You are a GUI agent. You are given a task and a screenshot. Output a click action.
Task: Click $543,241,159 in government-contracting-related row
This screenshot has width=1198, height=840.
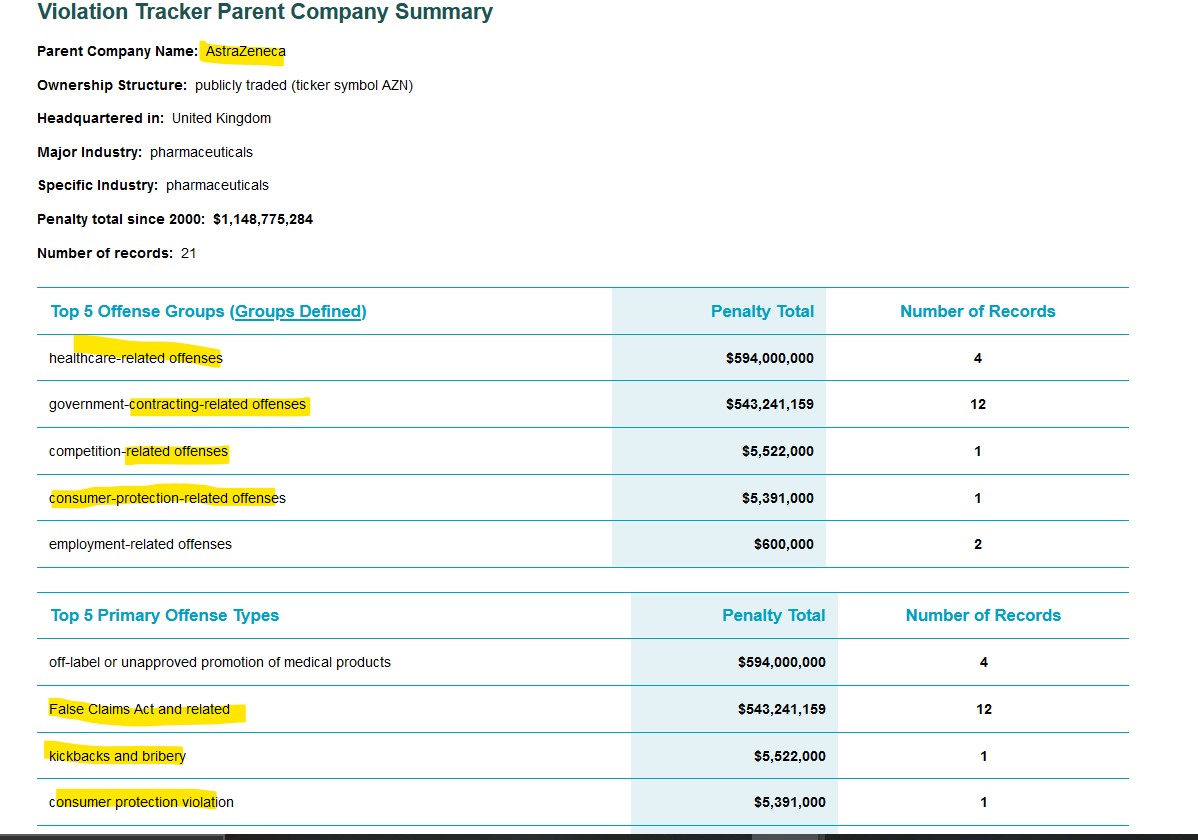769,404
